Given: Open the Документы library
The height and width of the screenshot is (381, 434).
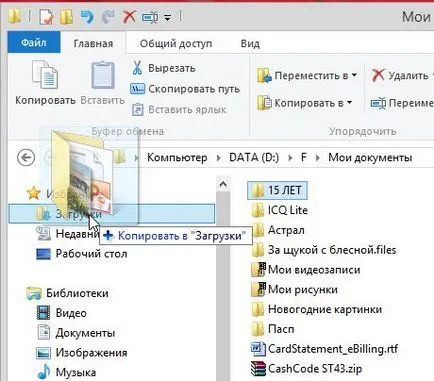Looking at the screenshot, I should [85, 333].
